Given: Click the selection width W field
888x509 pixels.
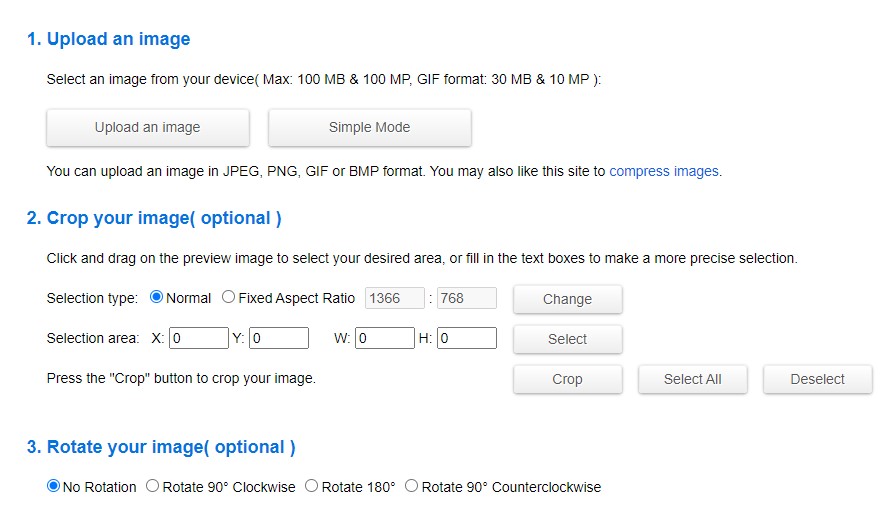Looking at the screenshot, I should (384, 338).
